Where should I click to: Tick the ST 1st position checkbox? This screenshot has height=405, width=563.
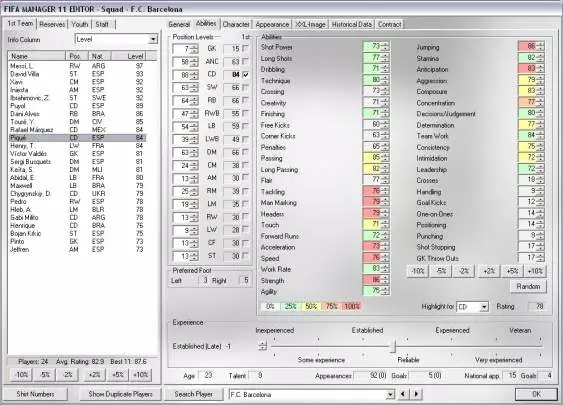245,256
